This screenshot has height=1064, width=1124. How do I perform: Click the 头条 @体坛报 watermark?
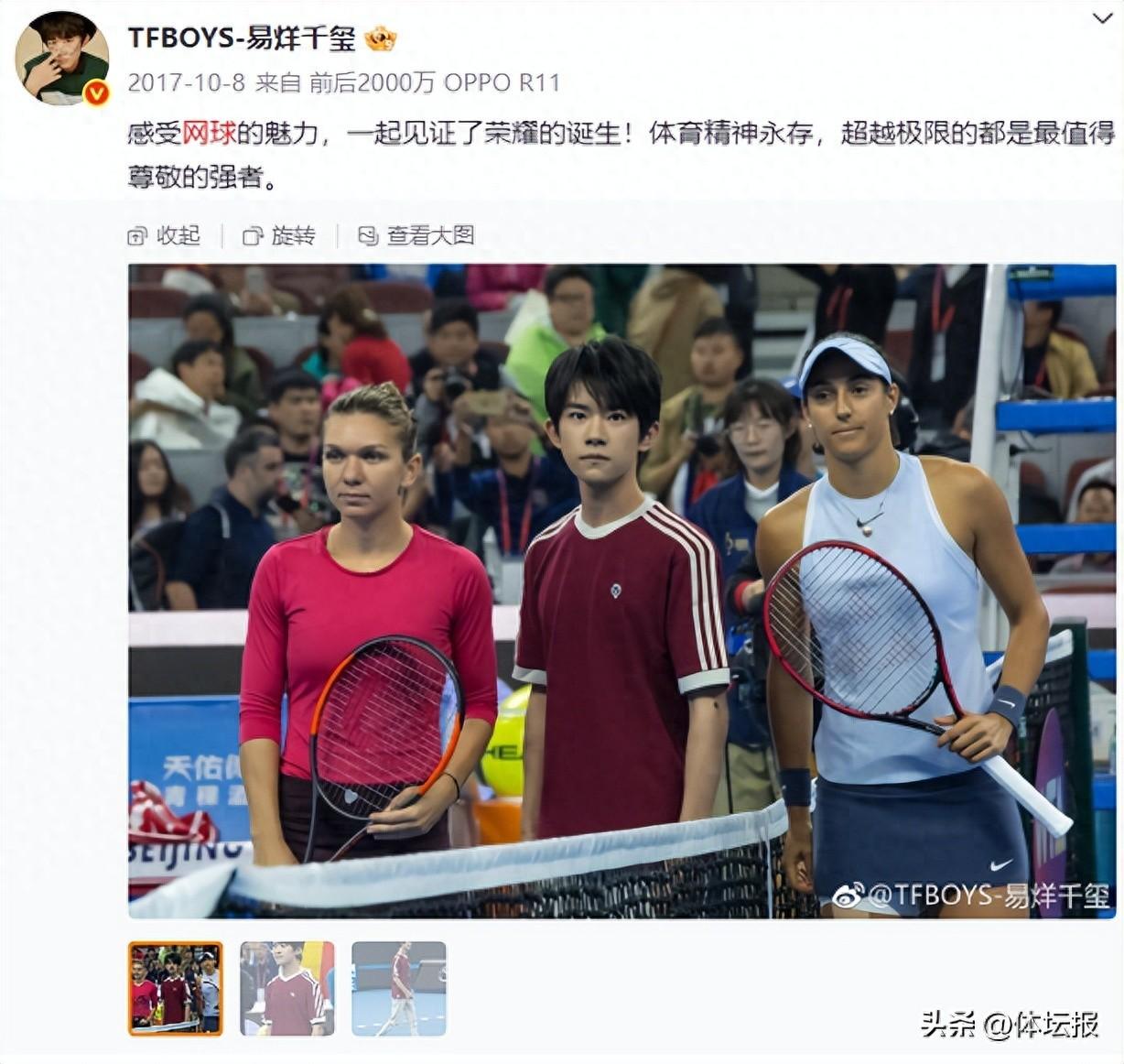click(1010, 1024)
